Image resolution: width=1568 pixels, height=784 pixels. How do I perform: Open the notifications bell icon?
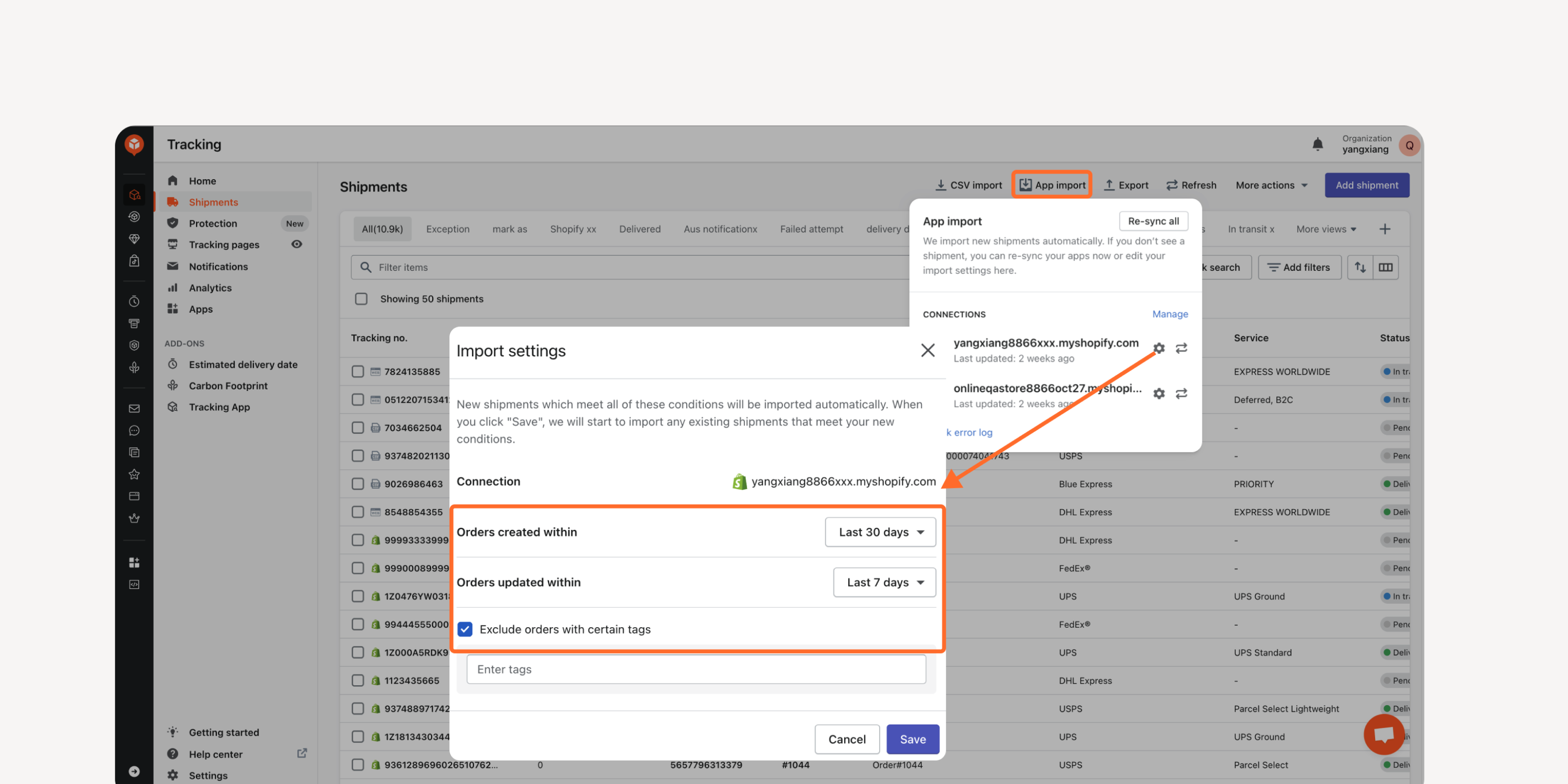point(1317,144)
